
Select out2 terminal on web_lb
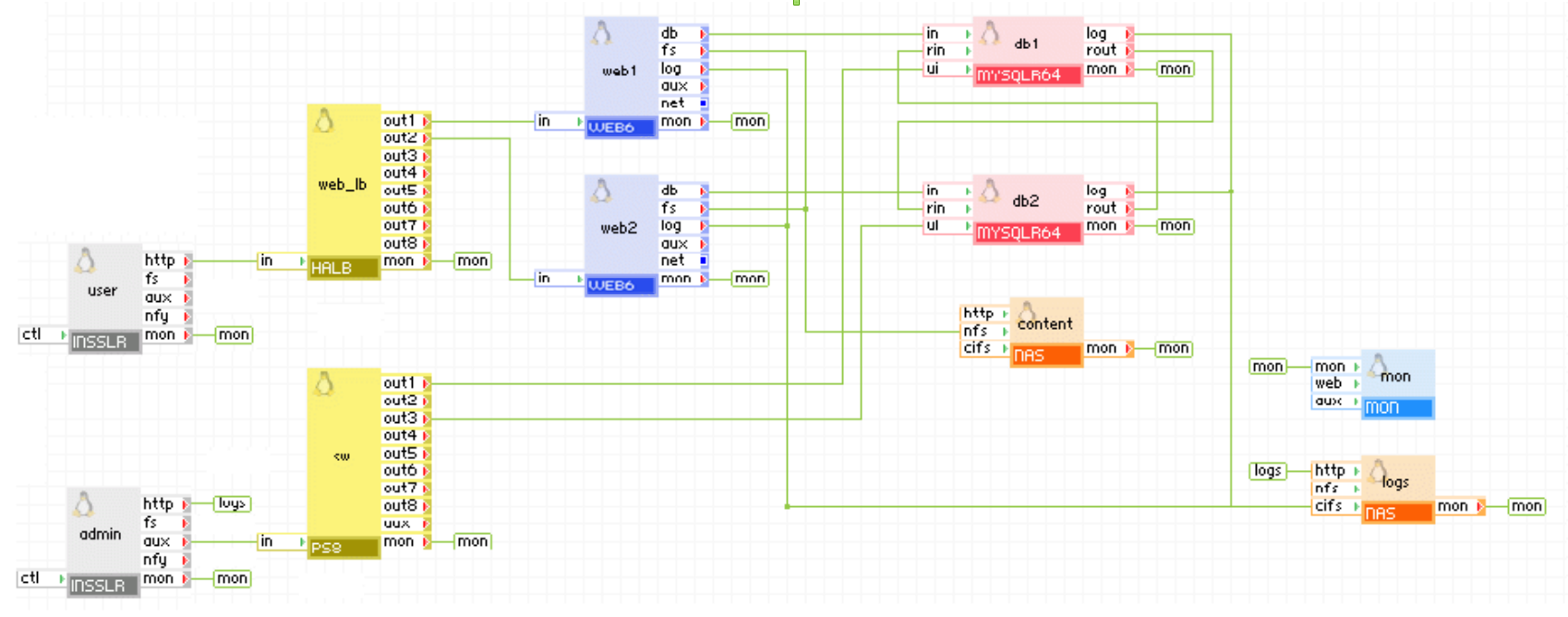click(x=406, y=139)
